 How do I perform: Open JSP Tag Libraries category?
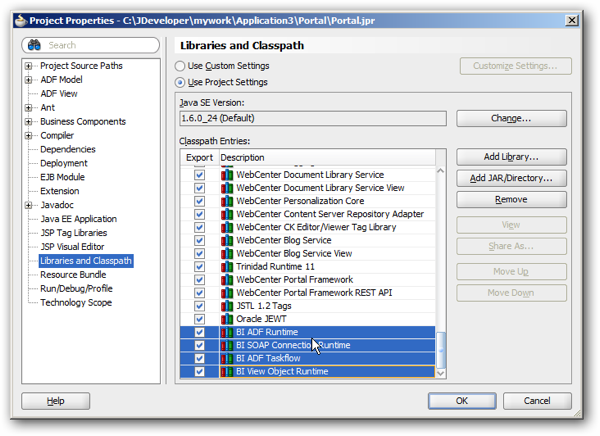[x=74, y=233]
